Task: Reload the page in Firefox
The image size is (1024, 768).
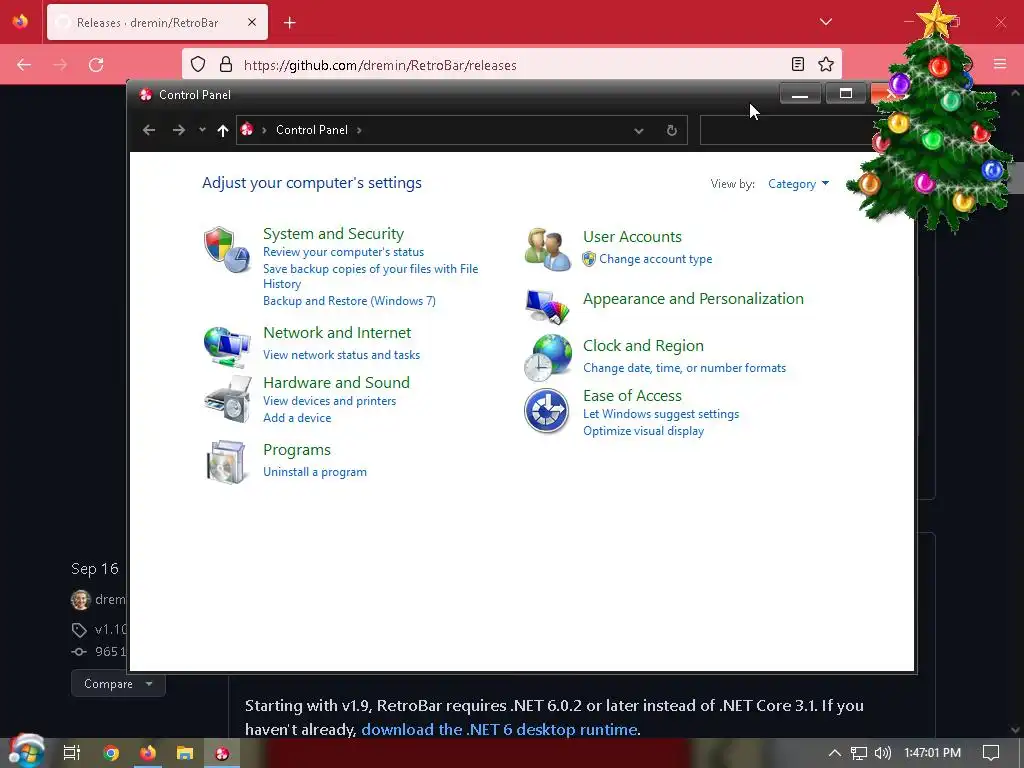Action: 96,65
